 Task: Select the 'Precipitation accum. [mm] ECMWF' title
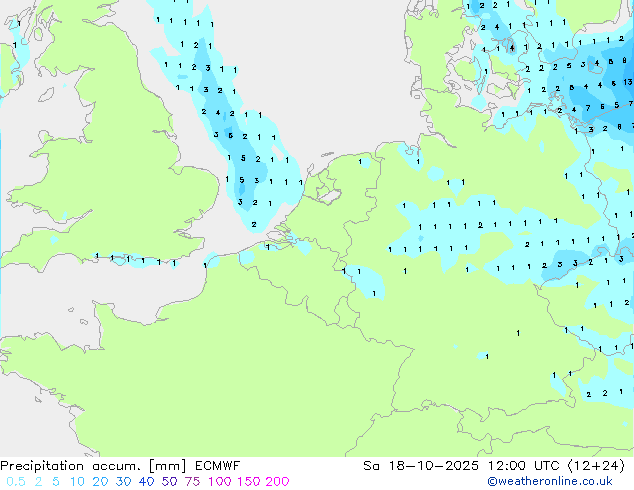pyautogui.click(x=120, y=466)
